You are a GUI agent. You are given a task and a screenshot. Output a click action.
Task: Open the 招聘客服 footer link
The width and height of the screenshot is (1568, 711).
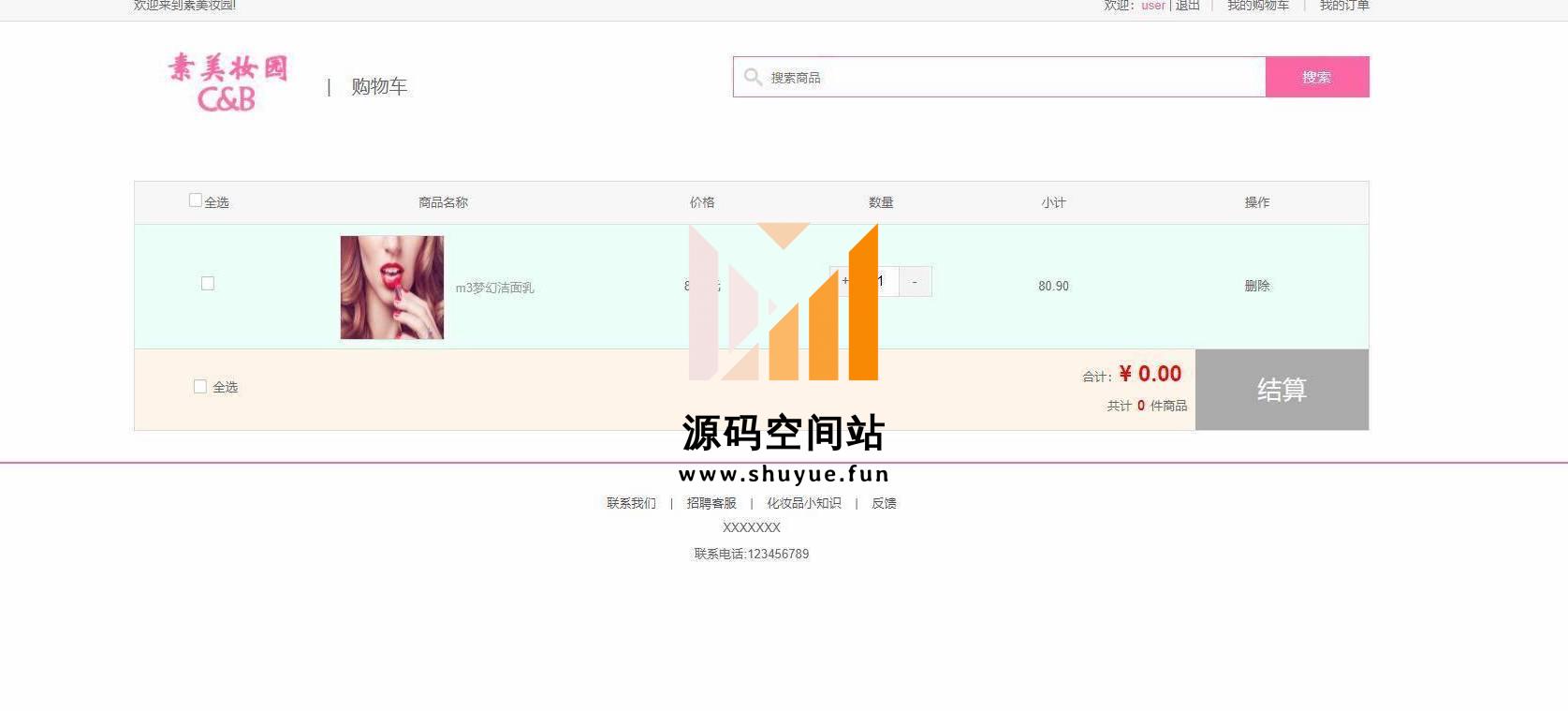pyautogui.click(x=711, y=503)
